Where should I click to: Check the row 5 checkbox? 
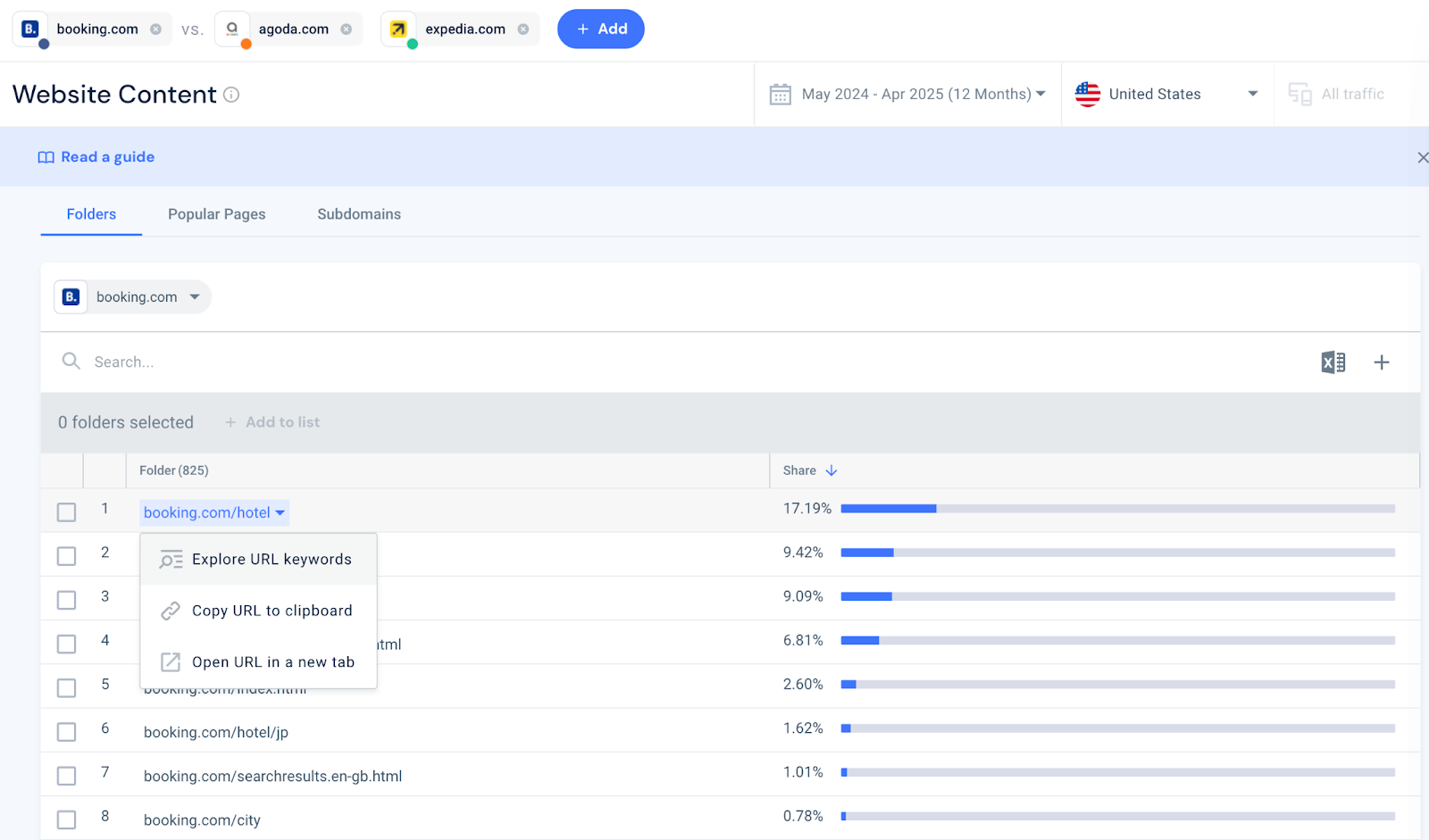pyautogui.click(x=67, y=687)
